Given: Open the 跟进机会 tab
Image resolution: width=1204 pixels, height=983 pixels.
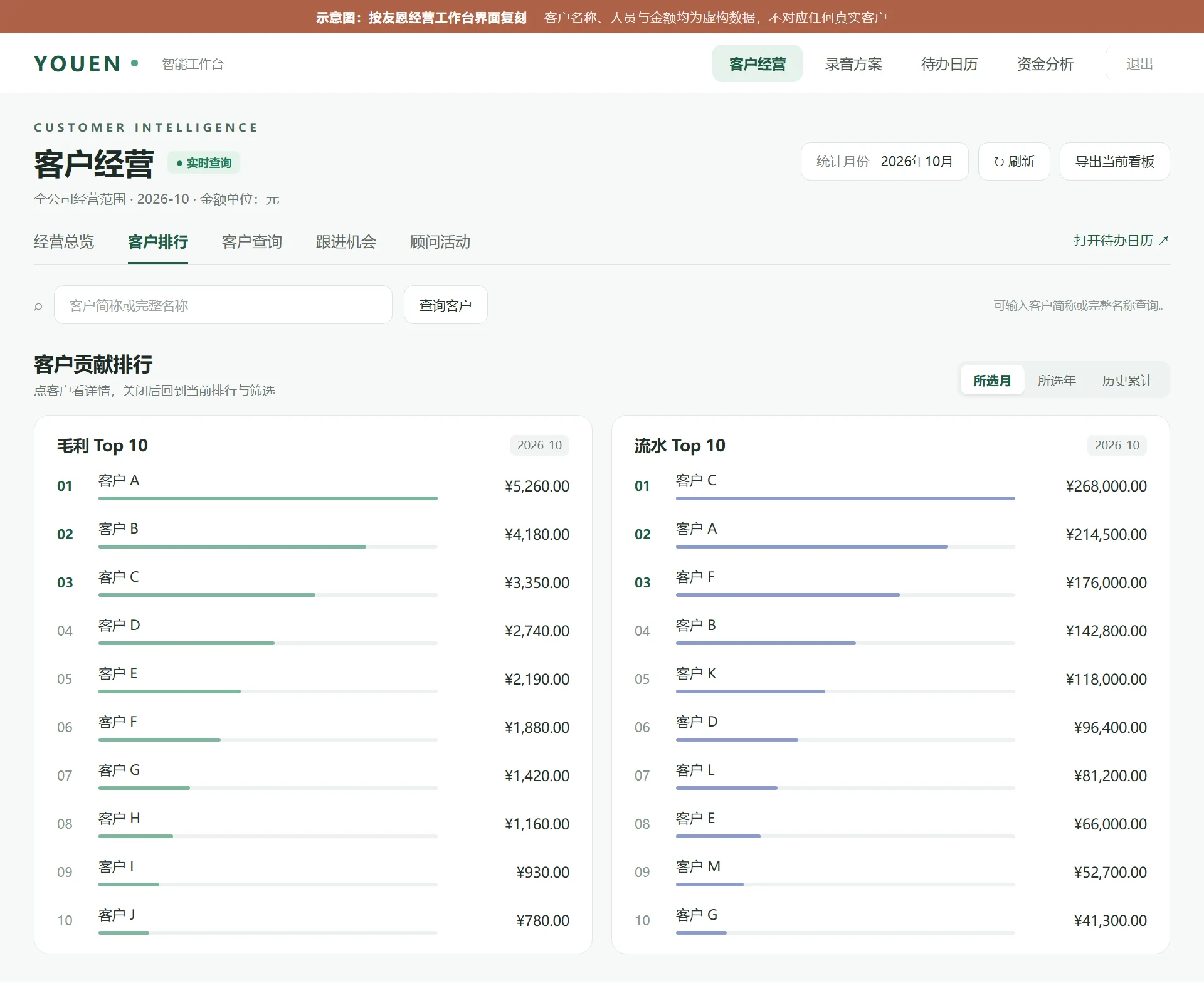Looking at the screenshot, I should click(x=346, y=242).
